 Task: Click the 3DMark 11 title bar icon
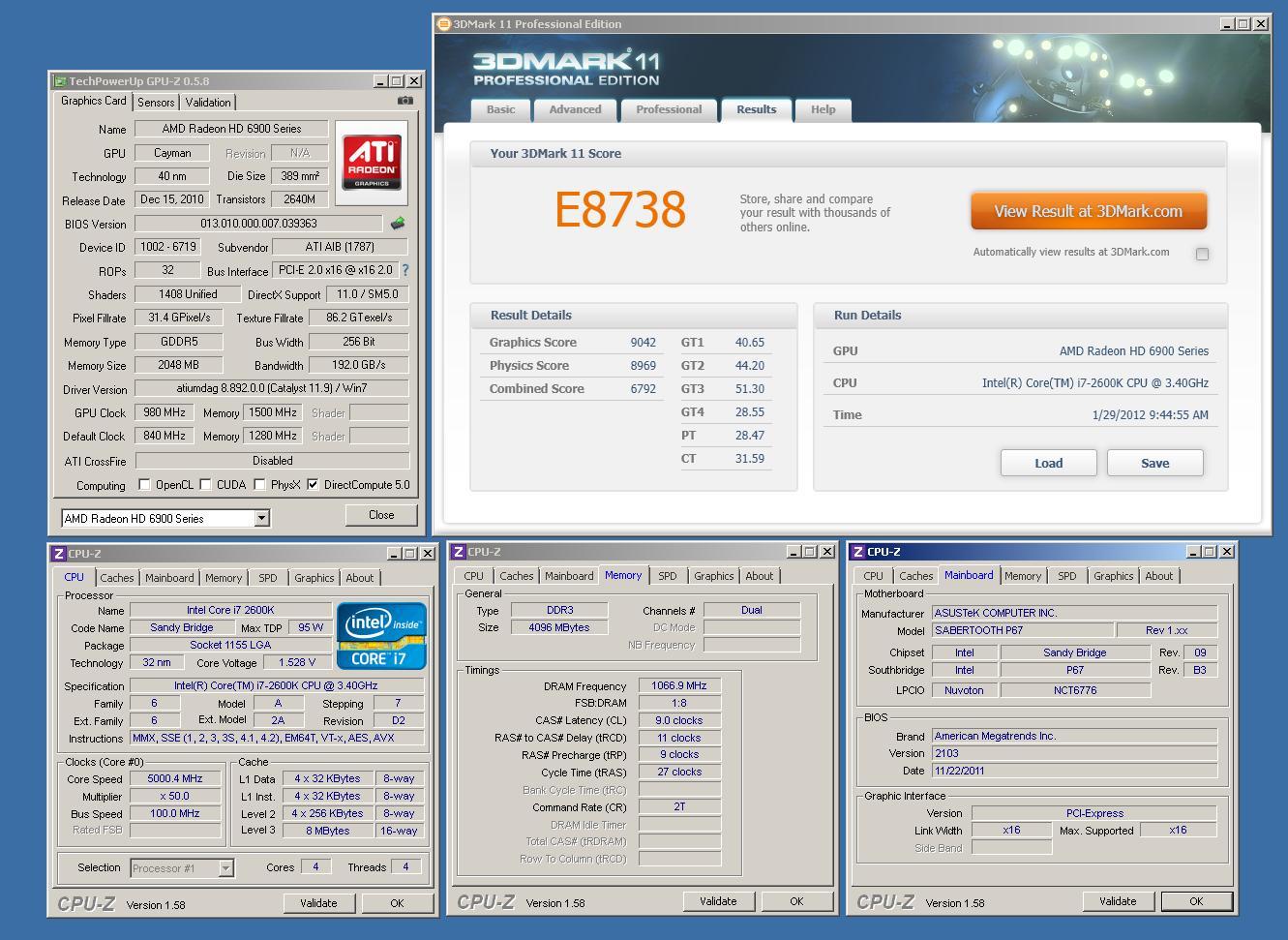444,24
